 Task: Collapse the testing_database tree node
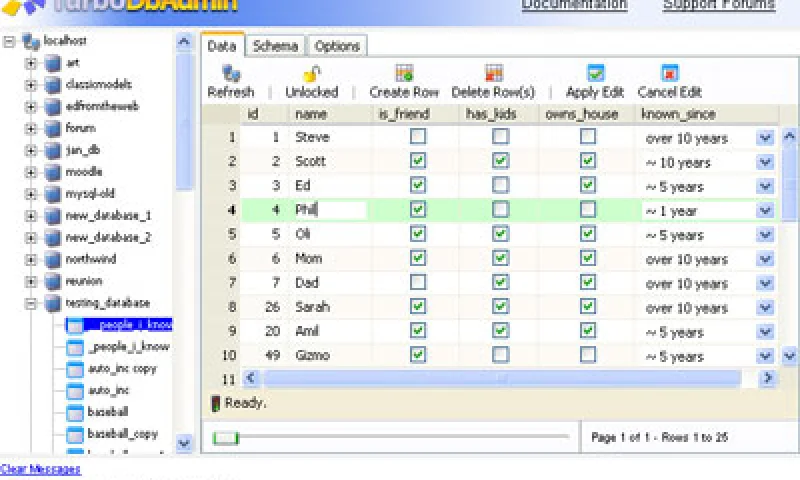pyautogui.click(x=31, y=303)
